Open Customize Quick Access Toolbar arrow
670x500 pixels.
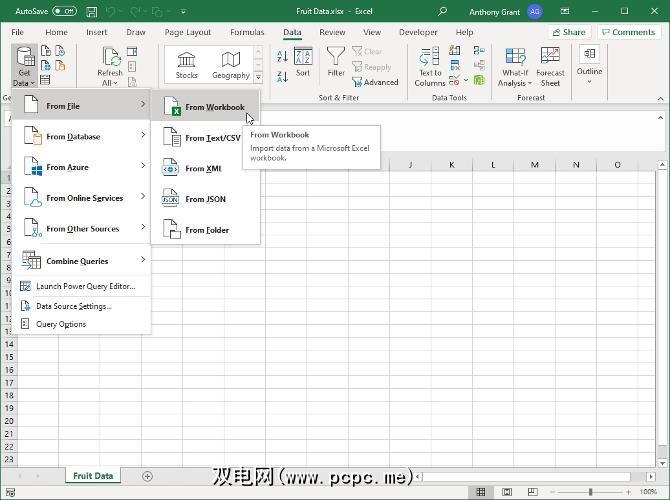[x=183, y=12]
